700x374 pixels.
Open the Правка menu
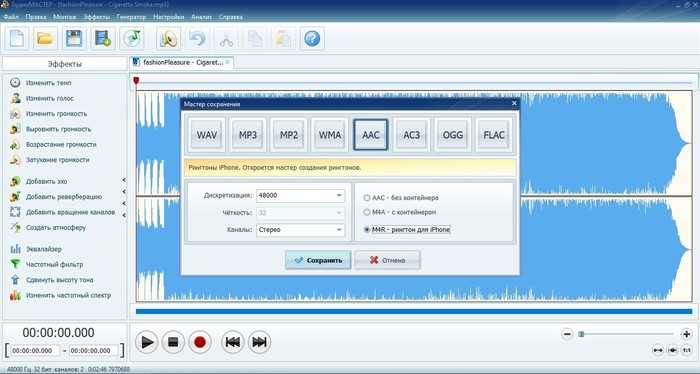(36, 17)
